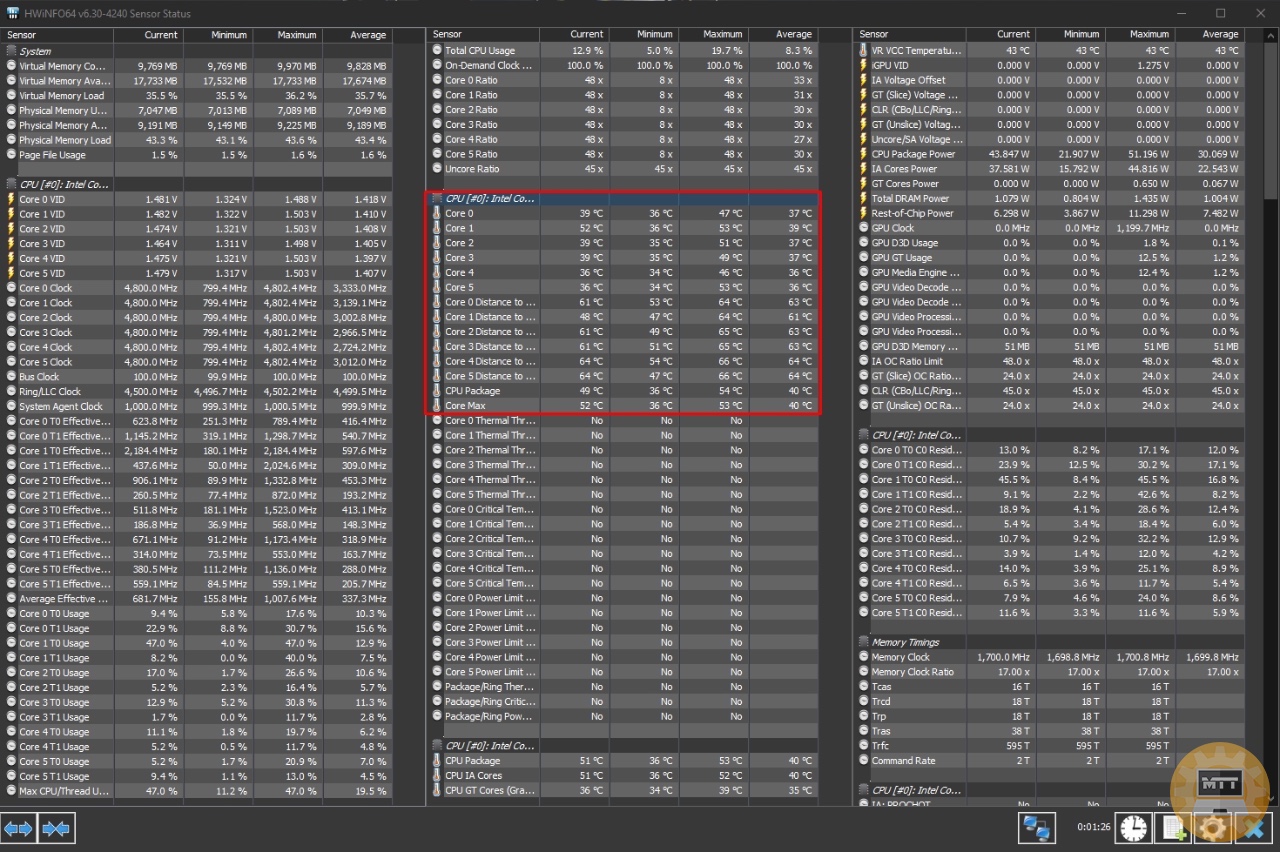Click the icon beside Uncore Ratio
This screenshot has width=1280, height=852.
click(437, 169)
